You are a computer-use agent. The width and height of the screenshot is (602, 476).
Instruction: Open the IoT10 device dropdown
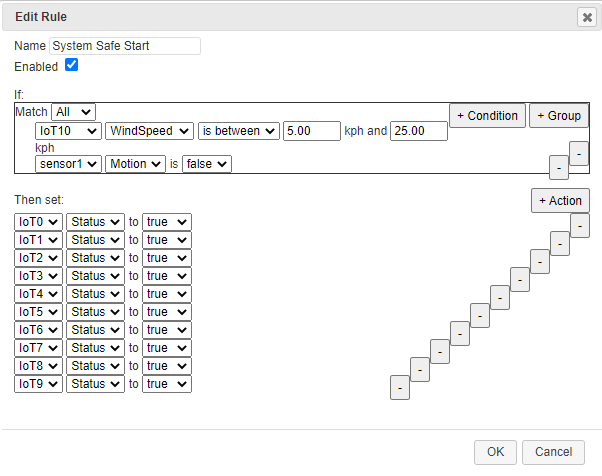[68, 131]
